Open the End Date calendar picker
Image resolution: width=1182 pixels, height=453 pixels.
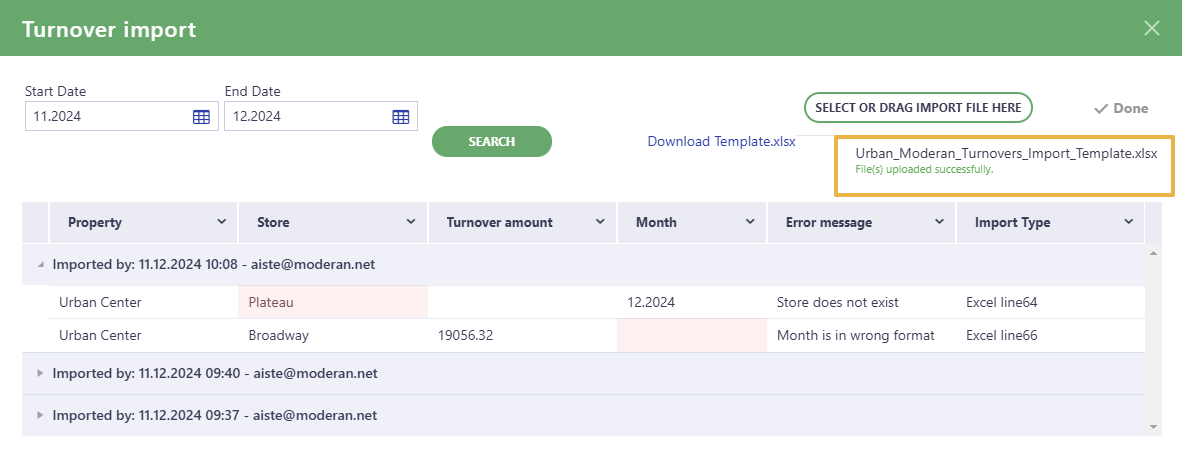pos(400,117)
